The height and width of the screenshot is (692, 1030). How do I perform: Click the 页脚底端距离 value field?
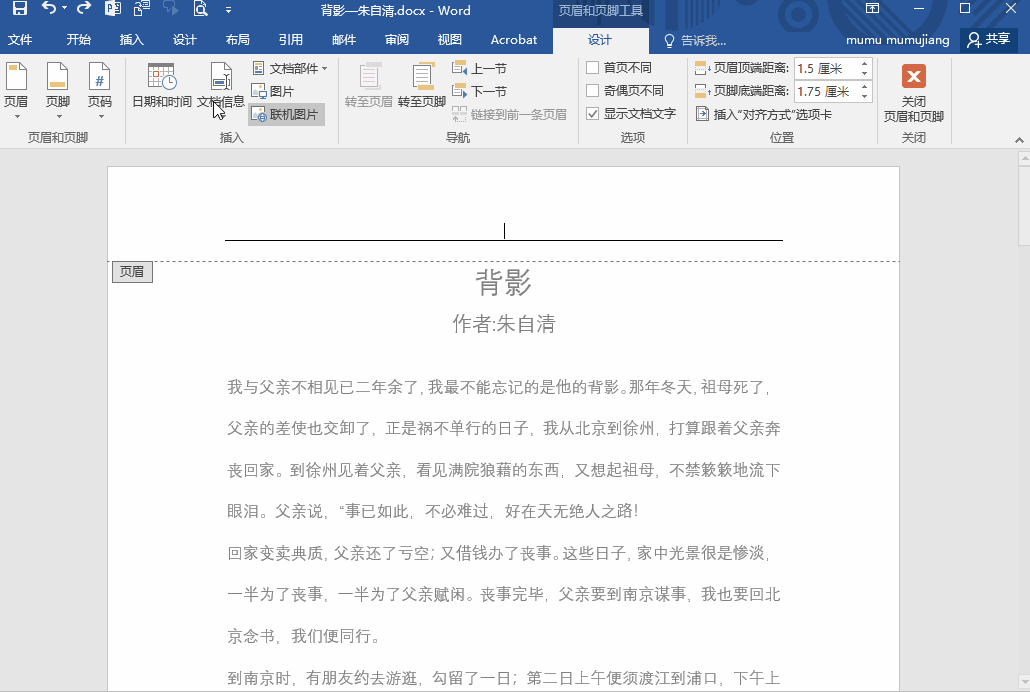825,91
